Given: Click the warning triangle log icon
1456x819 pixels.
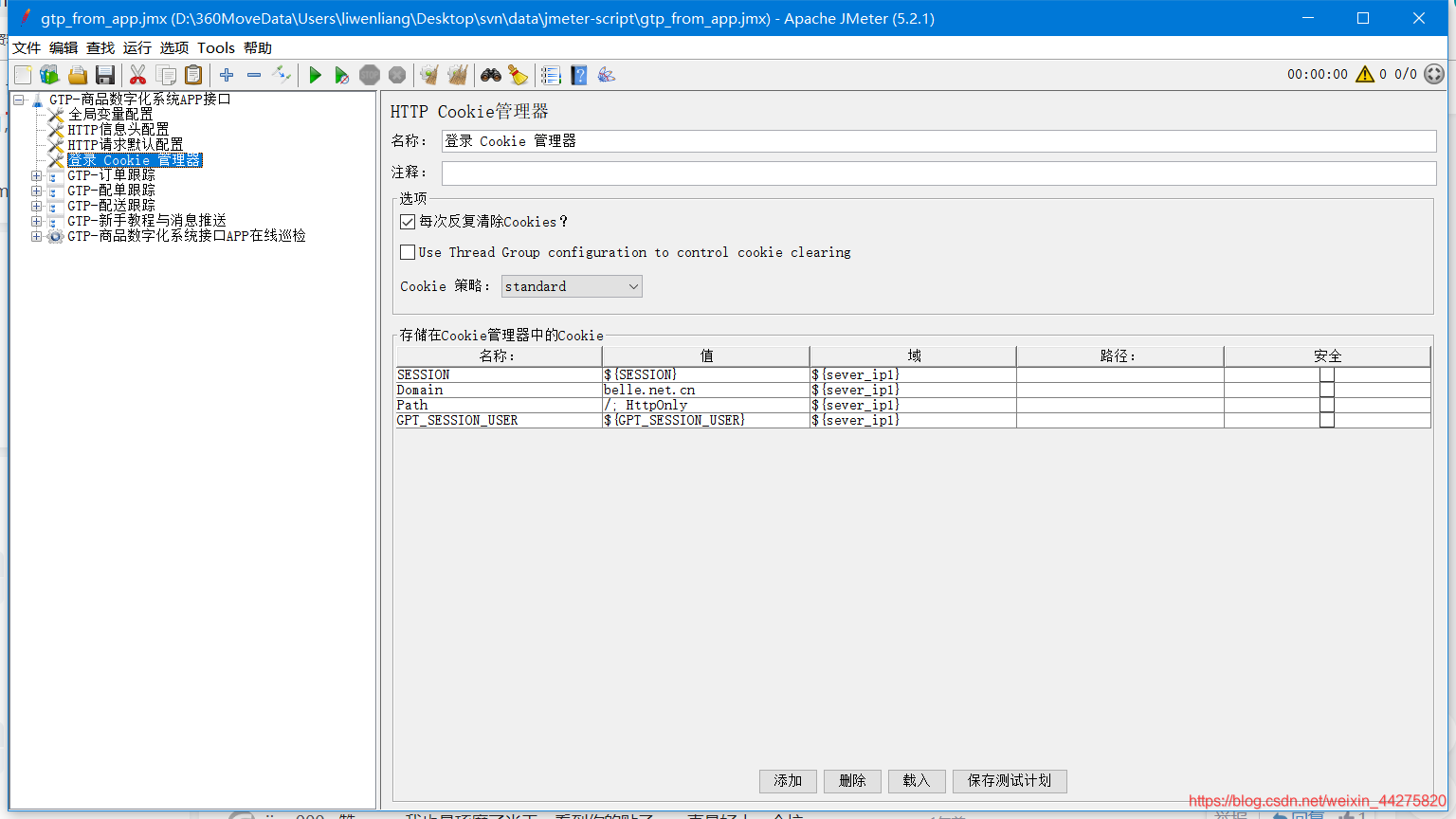Looking at the screenshot, I should (x=1365, y=74).
